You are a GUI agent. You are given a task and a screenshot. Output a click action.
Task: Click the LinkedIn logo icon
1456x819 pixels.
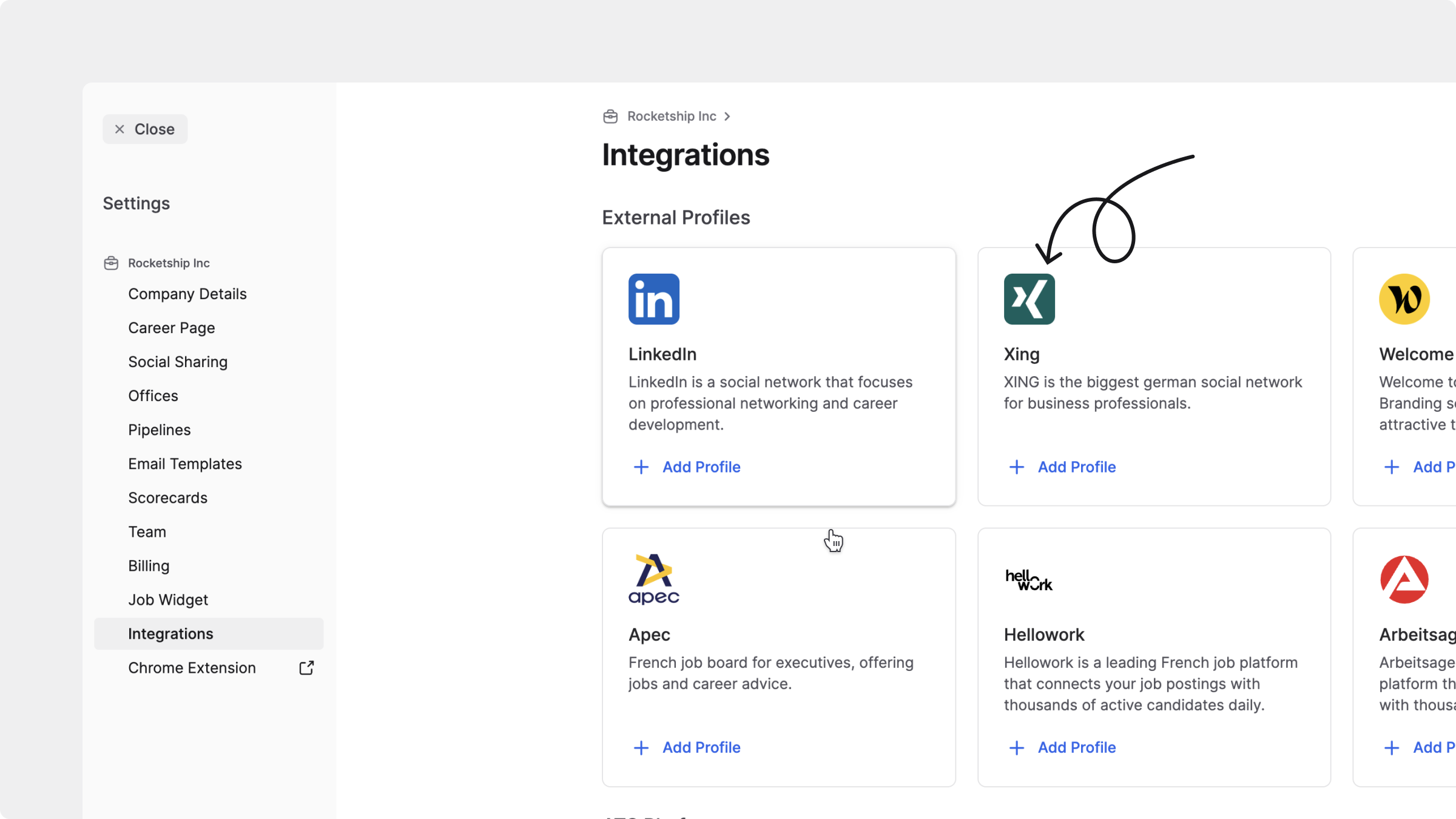pos(653,299)
